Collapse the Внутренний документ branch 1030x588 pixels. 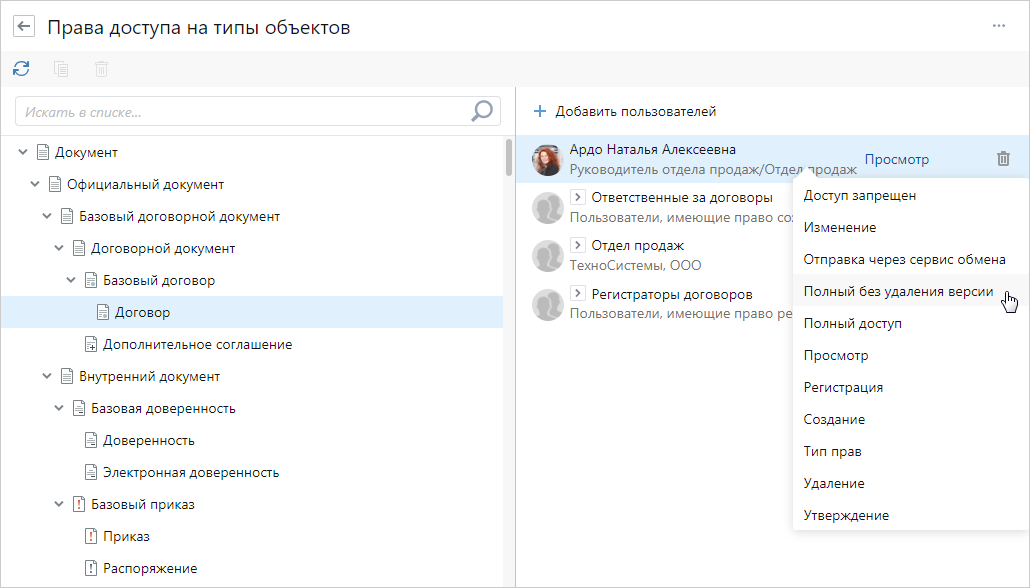tap(47, 377)
